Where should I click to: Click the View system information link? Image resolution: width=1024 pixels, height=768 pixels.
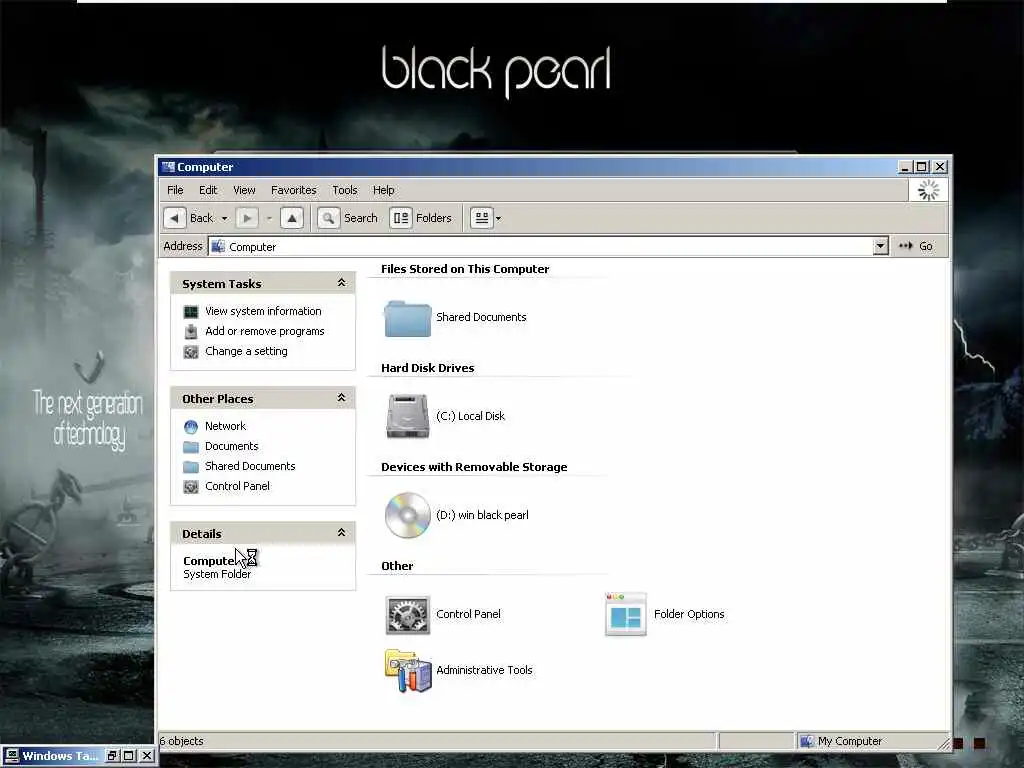[x=263, y=312]
